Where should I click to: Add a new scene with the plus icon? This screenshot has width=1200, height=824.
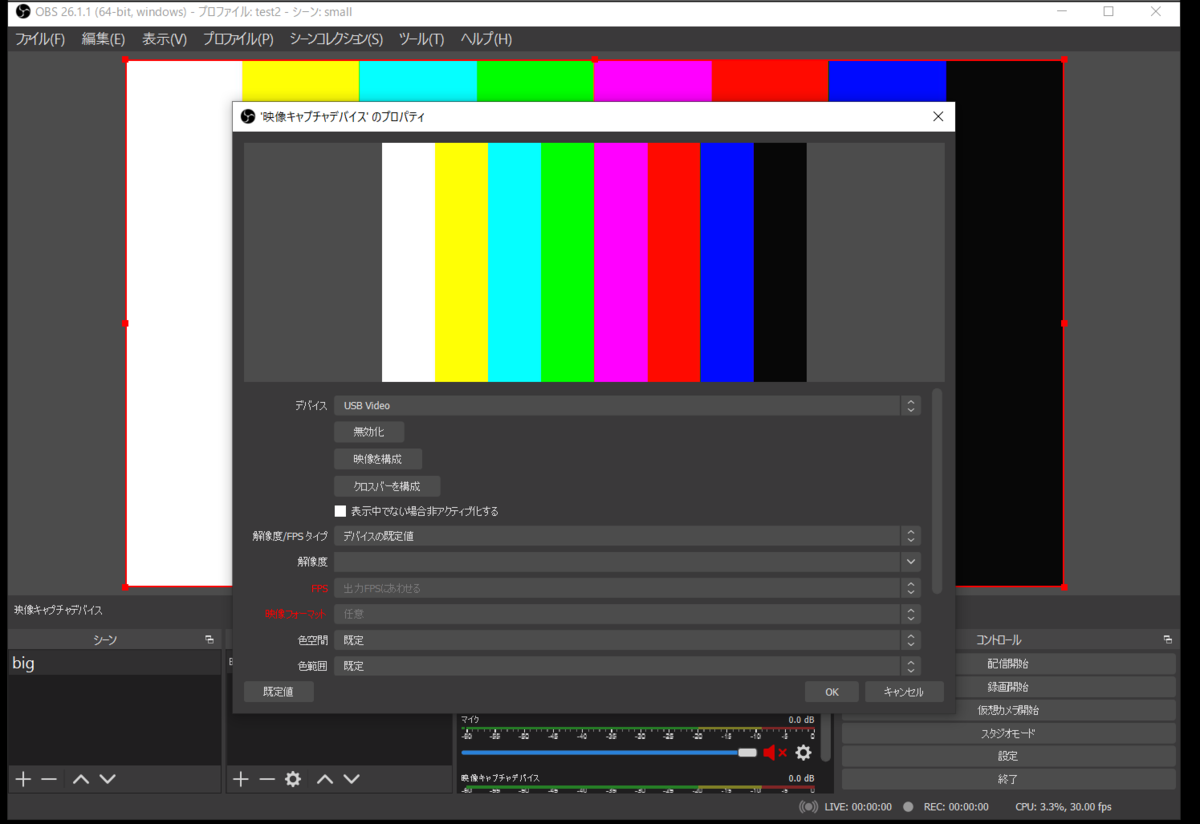[x=22, y=779]
